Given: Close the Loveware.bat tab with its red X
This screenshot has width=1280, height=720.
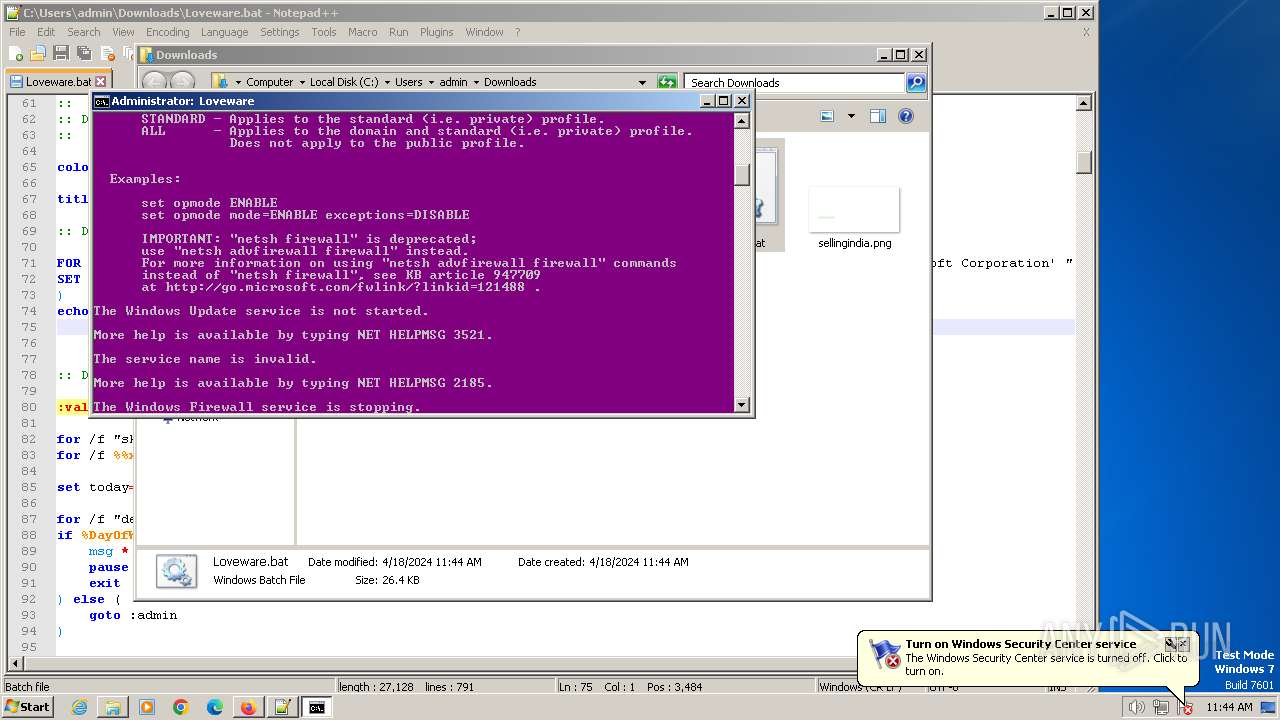Looking at the screenshot, I should 100,82.
